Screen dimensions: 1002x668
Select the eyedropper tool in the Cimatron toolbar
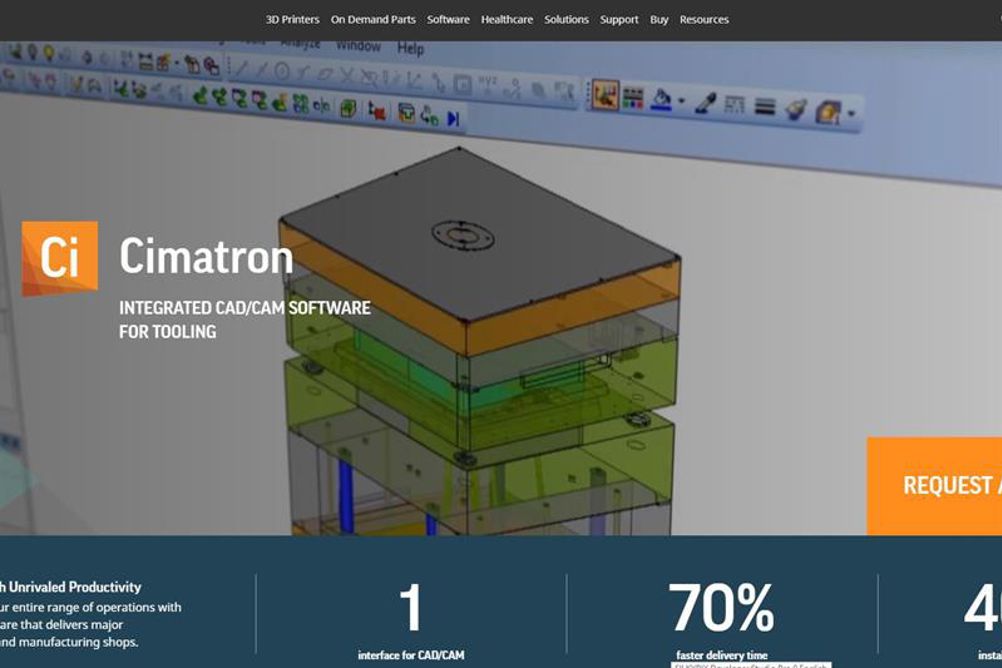[x=705, y=103]
